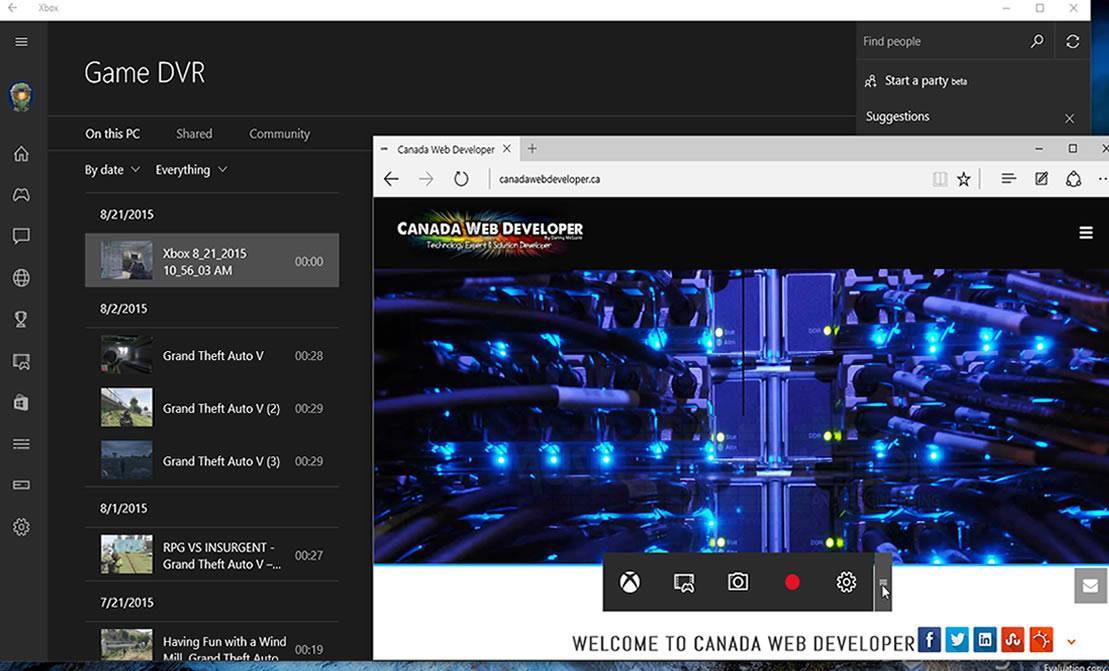Click the Share icon in Edge
The height and width of the screenshot is (671, 1109).
point(1074,179)
